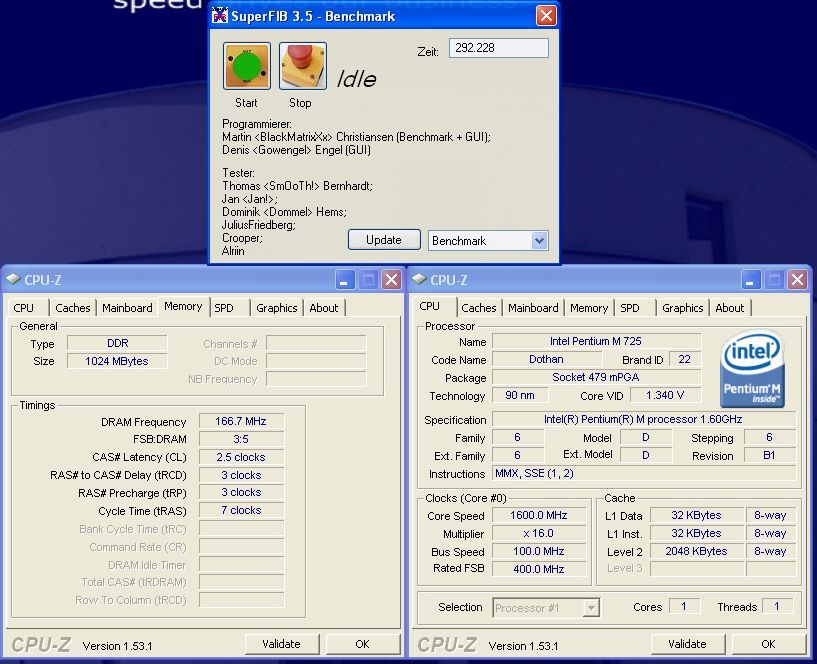This screenshot has width=817, height=664.
Task: Open Mainboard tab in right CPU-Z
Action: click(533, 308)
